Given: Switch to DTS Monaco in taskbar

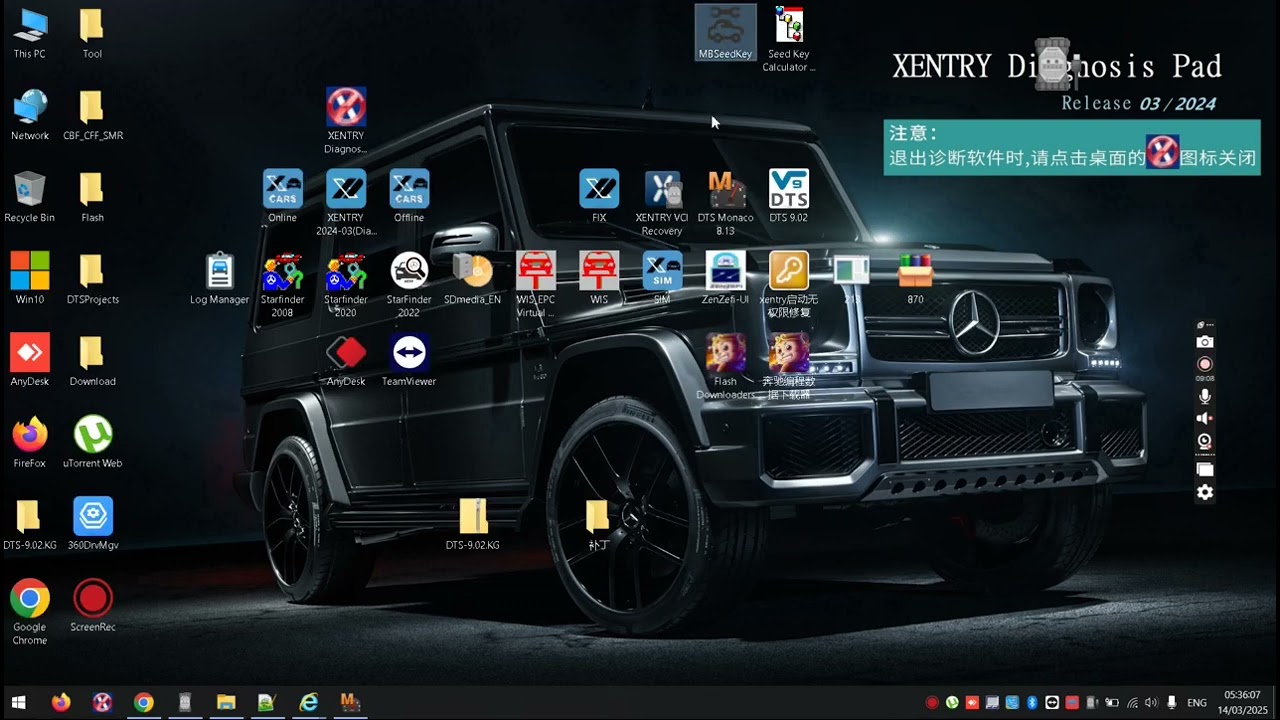Looking at the screenshot, I should coord(350,703).
